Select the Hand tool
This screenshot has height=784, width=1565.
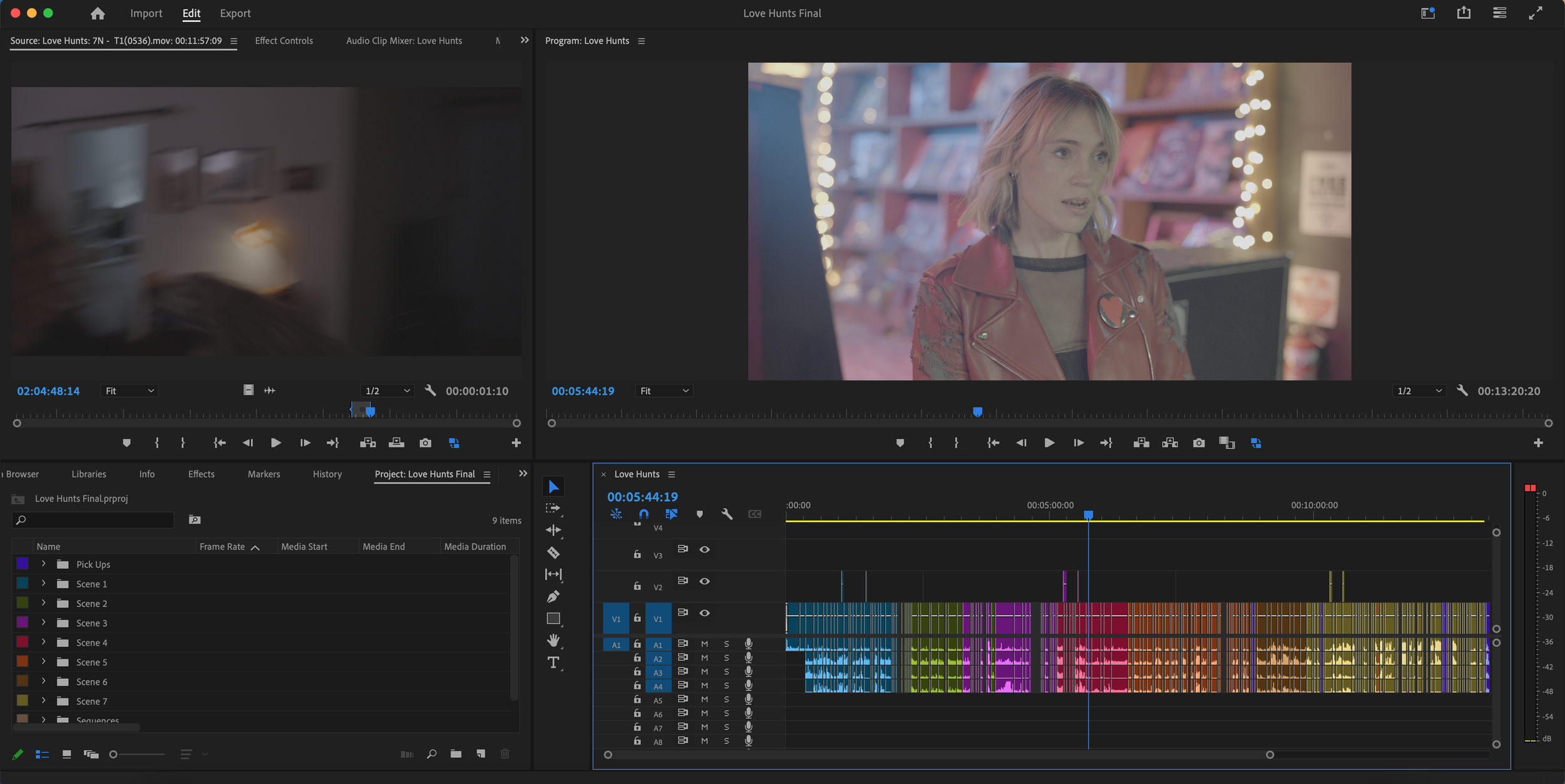tap(553, 640)
